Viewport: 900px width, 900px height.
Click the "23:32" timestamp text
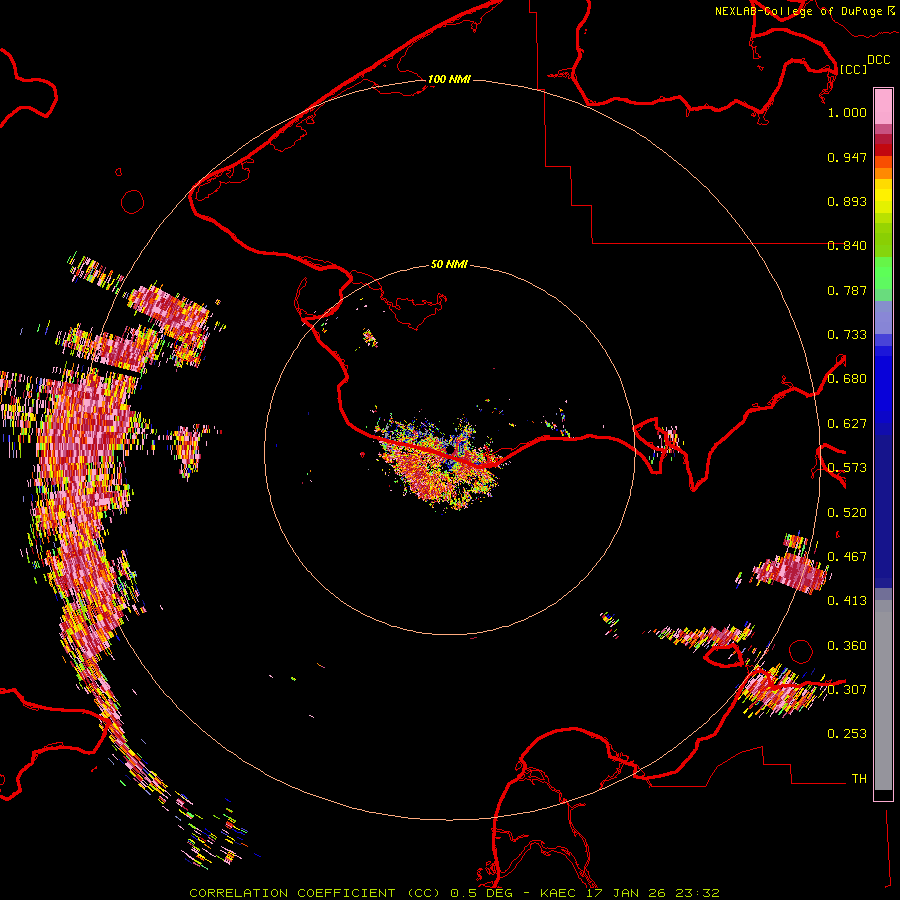click(x=699, y=893)
